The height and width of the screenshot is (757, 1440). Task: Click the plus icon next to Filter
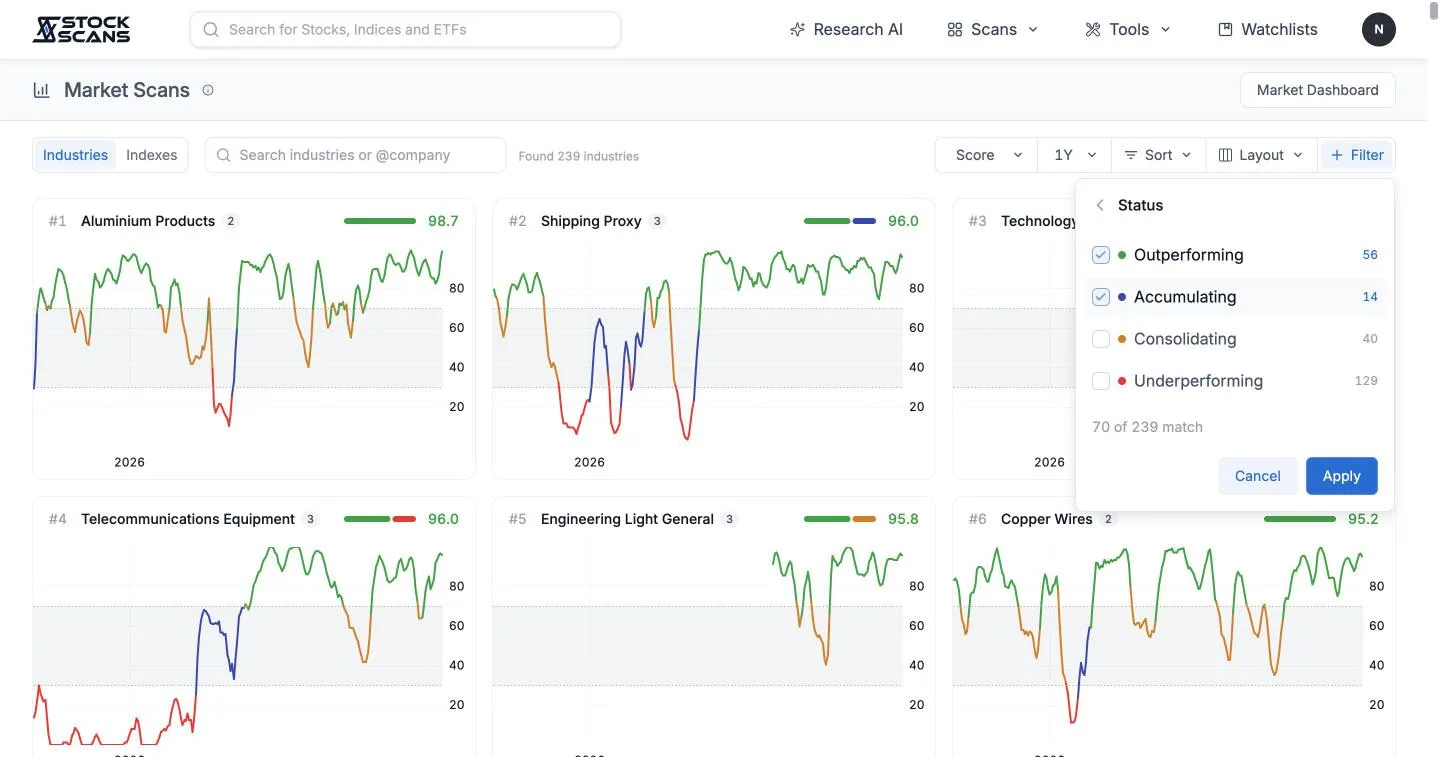tap(1337, 155)
